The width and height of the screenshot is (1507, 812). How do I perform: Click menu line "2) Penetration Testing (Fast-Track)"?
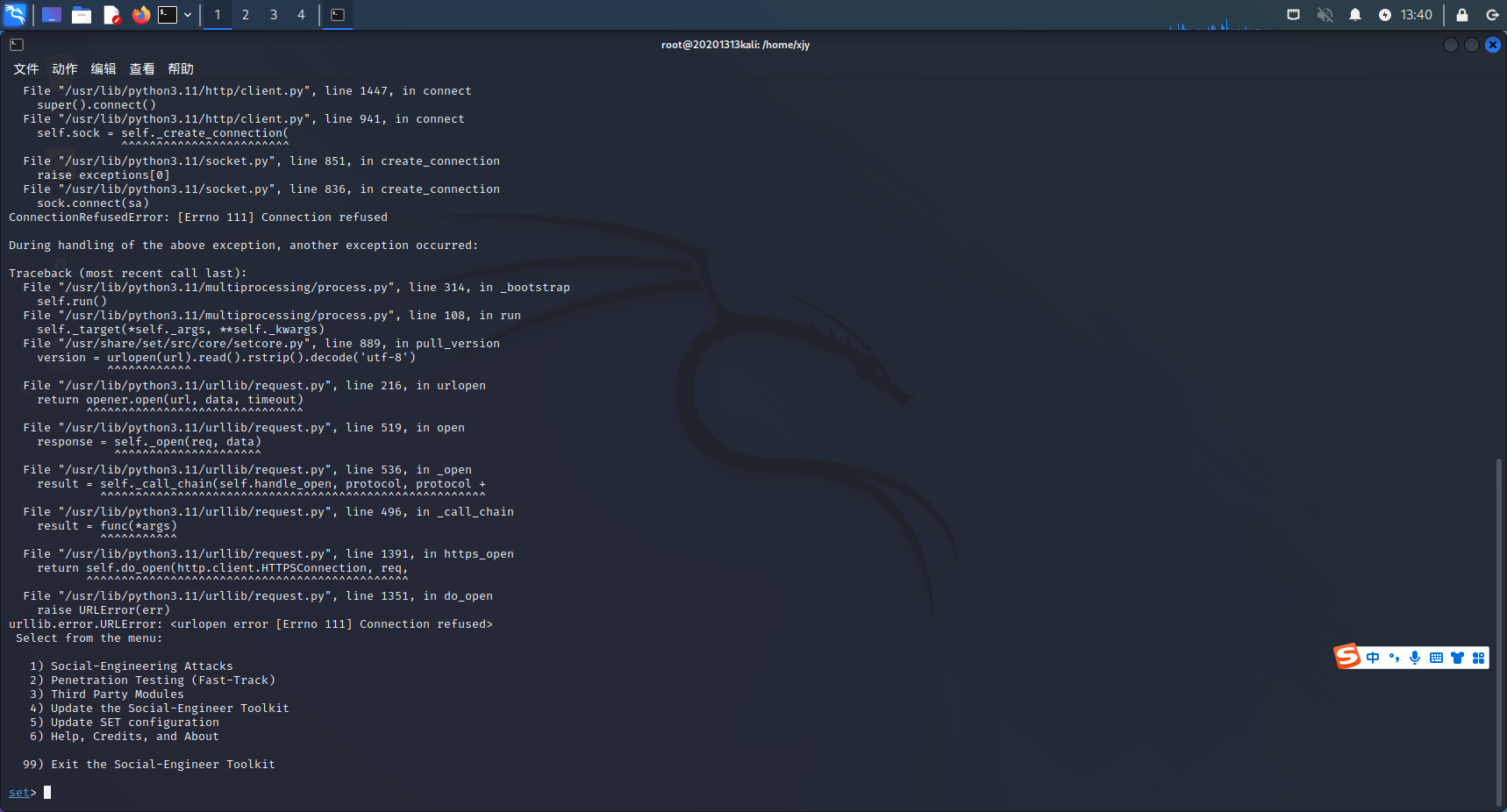pos(153,680)
